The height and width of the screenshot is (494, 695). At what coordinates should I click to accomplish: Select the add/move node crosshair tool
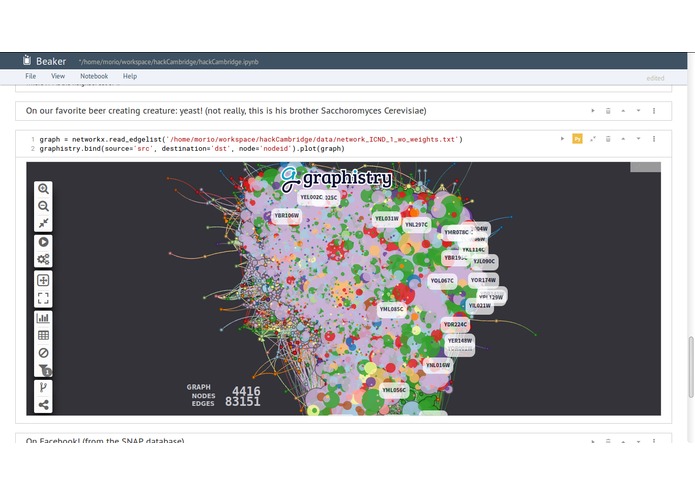click(x=43, y=280)
